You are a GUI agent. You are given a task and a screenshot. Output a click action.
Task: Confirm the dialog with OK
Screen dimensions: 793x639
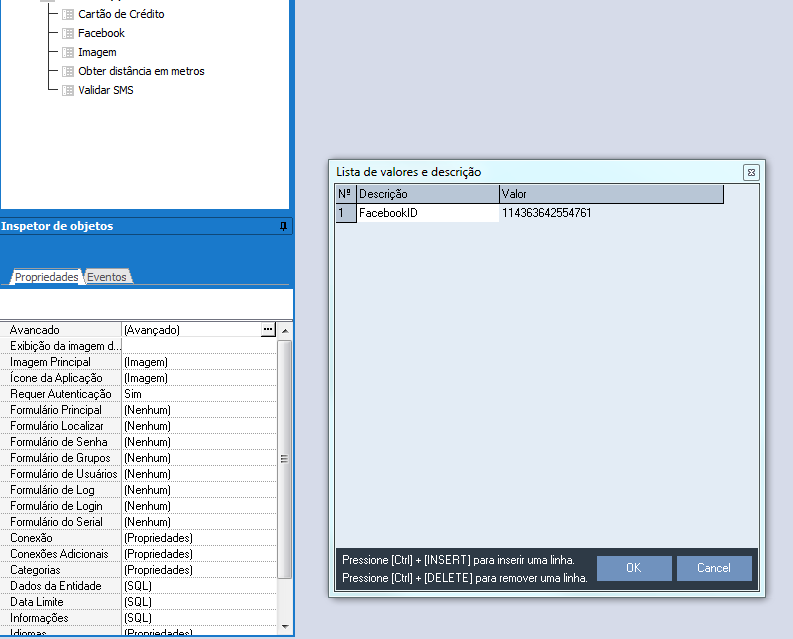634,568
